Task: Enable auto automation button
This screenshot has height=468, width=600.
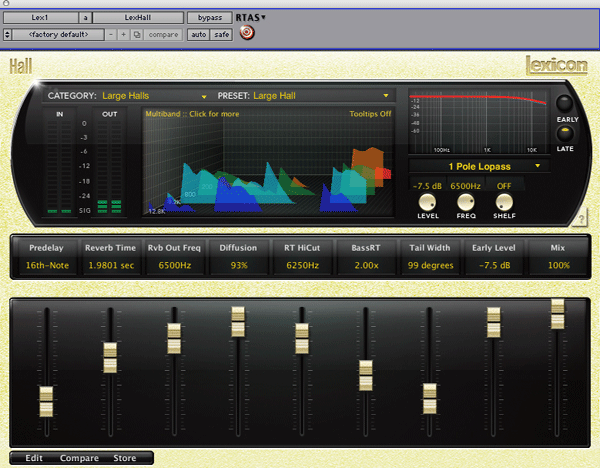Action: (199, 34)
